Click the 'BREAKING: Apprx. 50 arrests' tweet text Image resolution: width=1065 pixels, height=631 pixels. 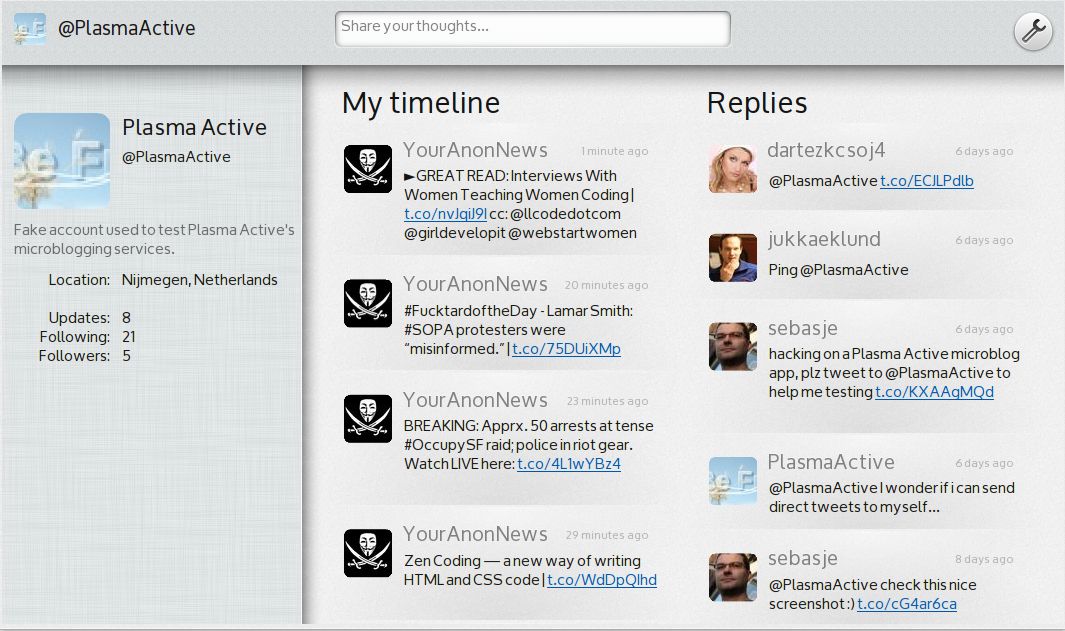[528, 445]
